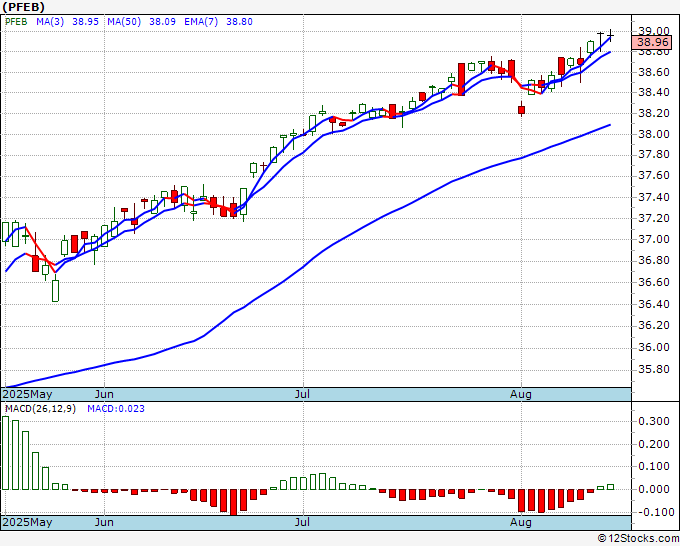Click the 38.60 price axis label

[x=654, y=72]
